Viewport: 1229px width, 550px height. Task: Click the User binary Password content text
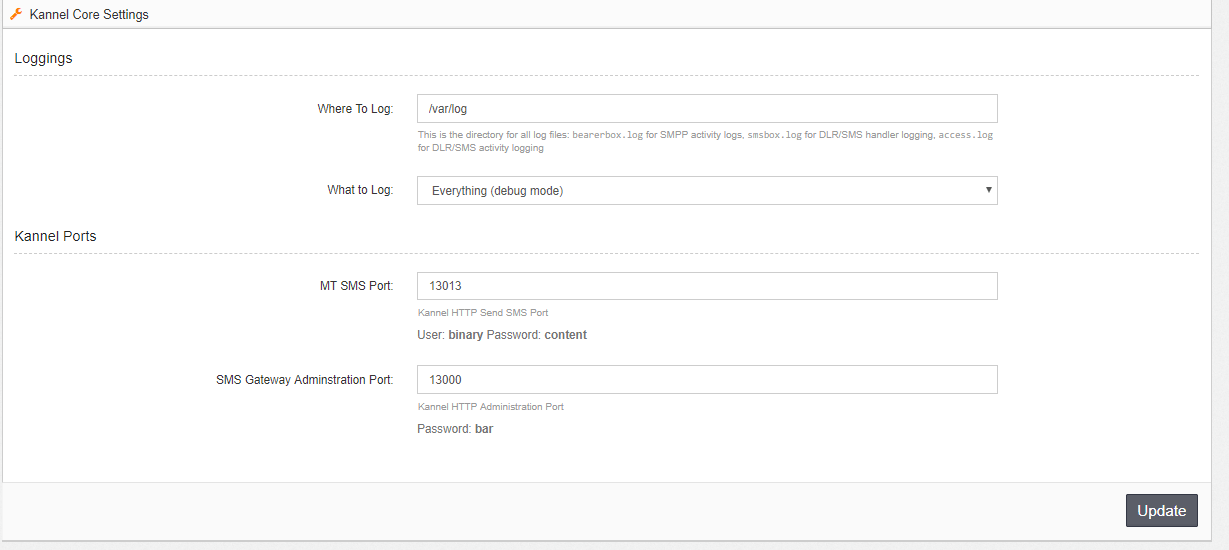point(502,335)
